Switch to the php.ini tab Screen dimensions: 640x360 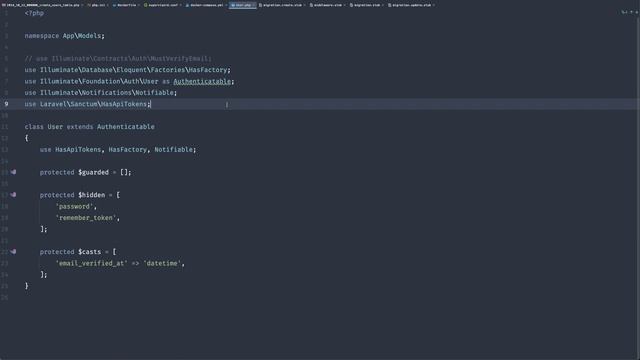click(98, 5)
